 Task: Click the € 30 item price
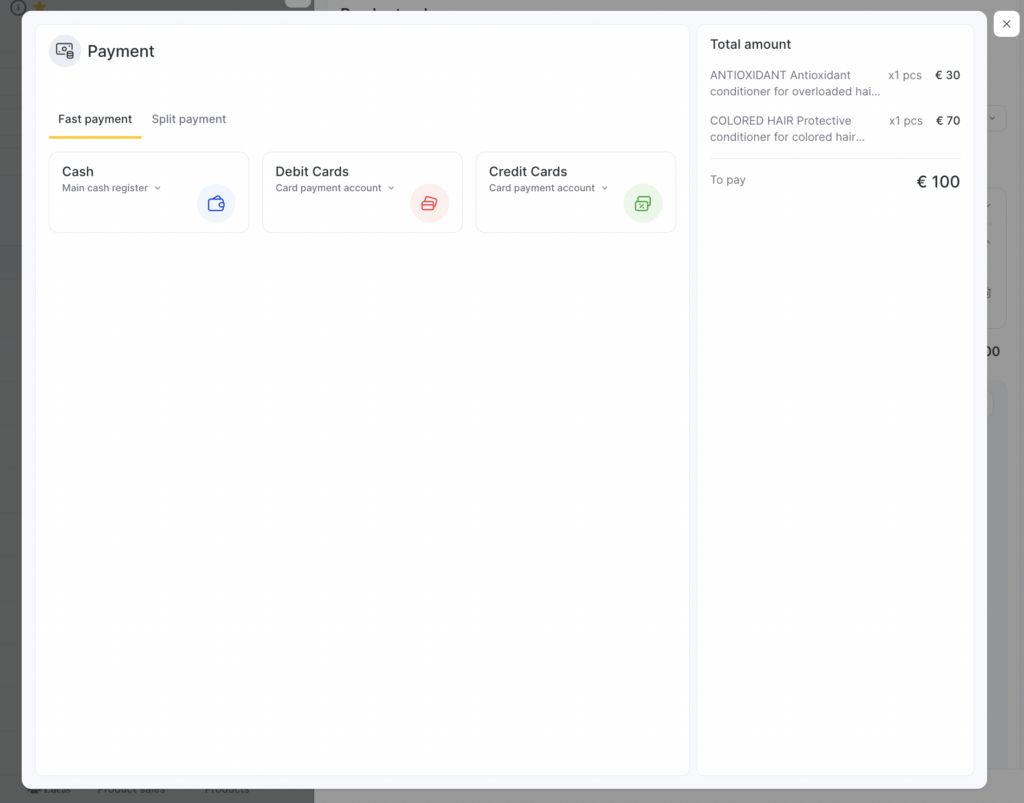947,75
